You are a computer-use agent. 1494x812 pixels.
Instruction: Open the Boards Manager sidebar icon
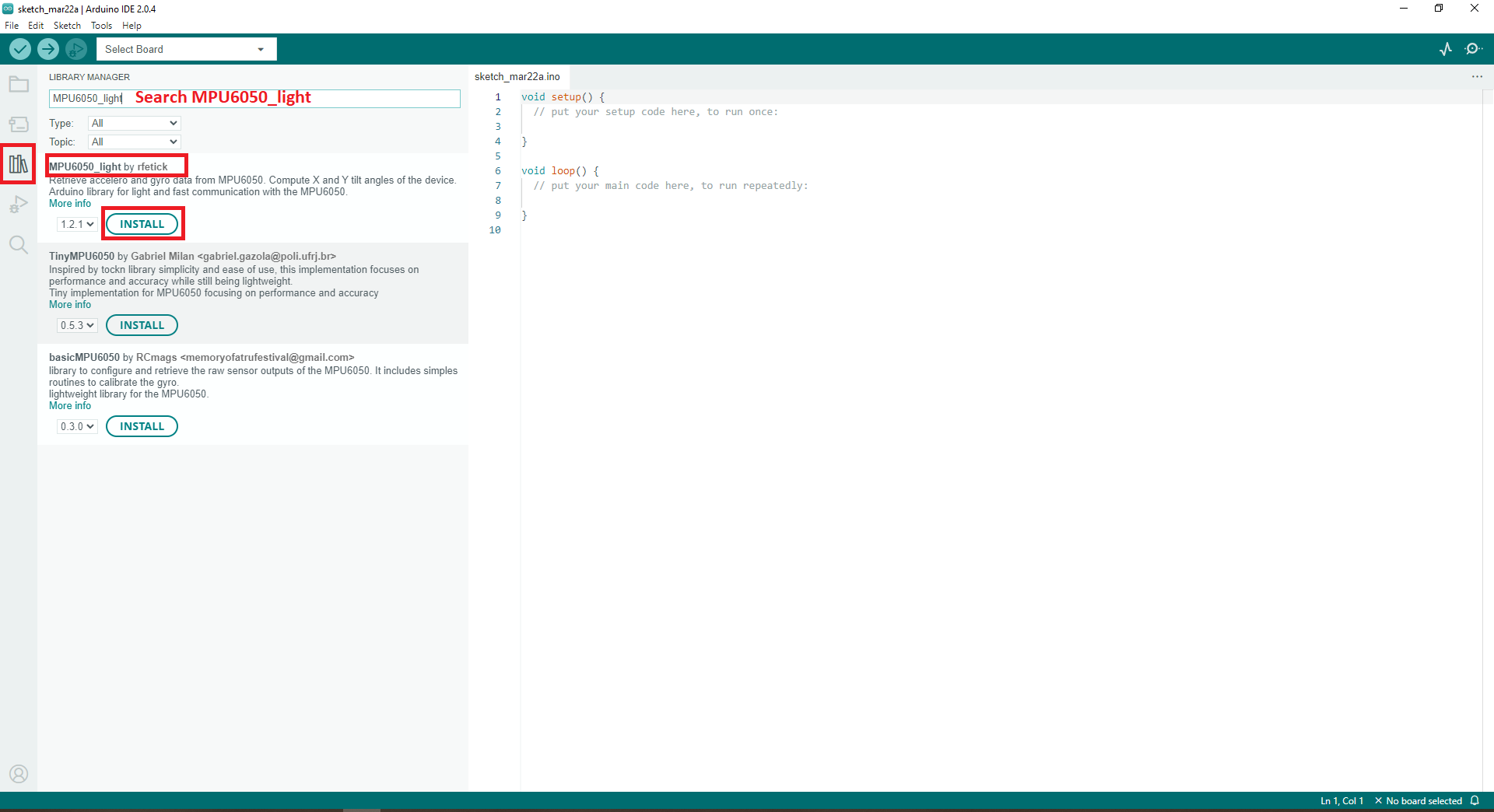click(x=19, y=124)
